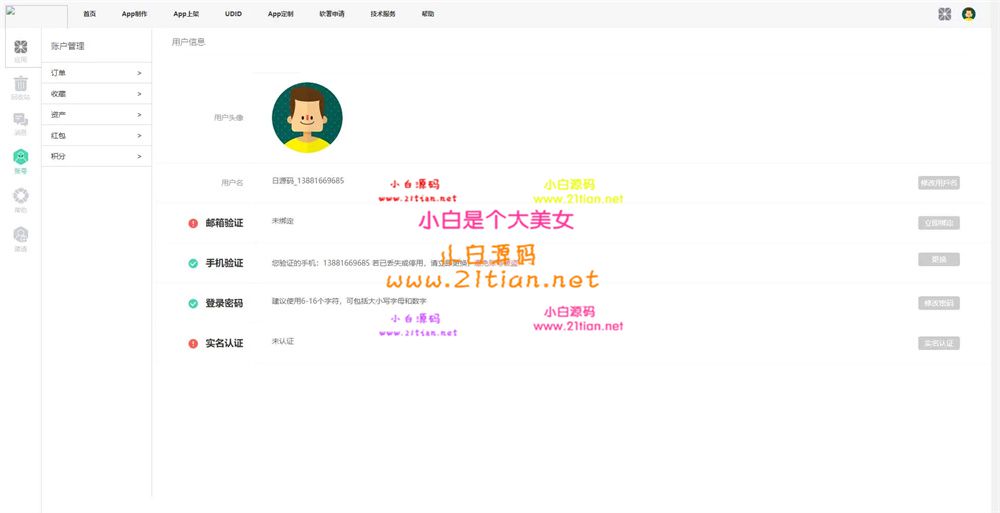This screenshot has height=513, width=1000.
Task: Open the App制作 menu item
Action: (134, 14)
